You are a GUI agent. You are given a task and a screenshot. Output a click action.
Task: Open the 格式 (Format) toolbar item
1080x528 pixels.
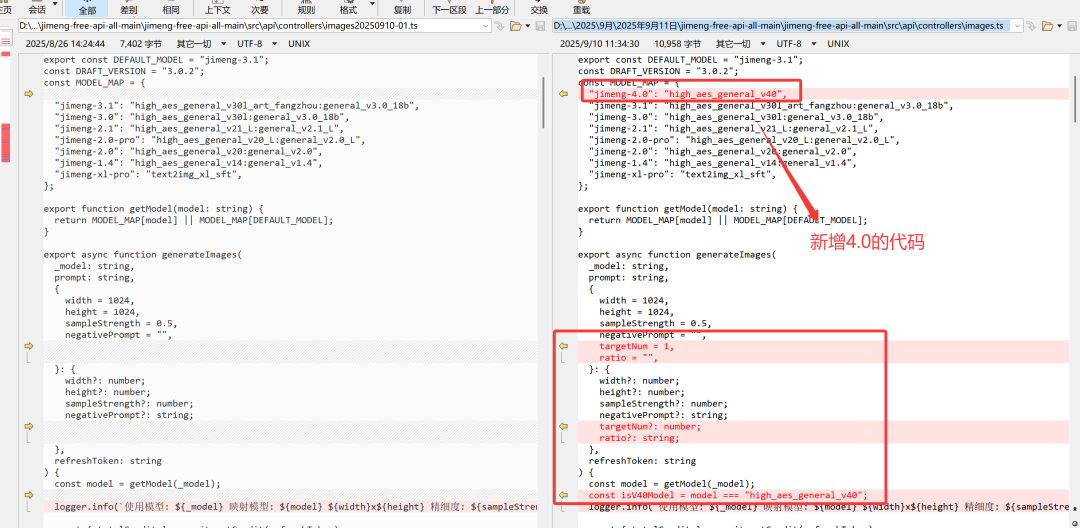point(348,7)
